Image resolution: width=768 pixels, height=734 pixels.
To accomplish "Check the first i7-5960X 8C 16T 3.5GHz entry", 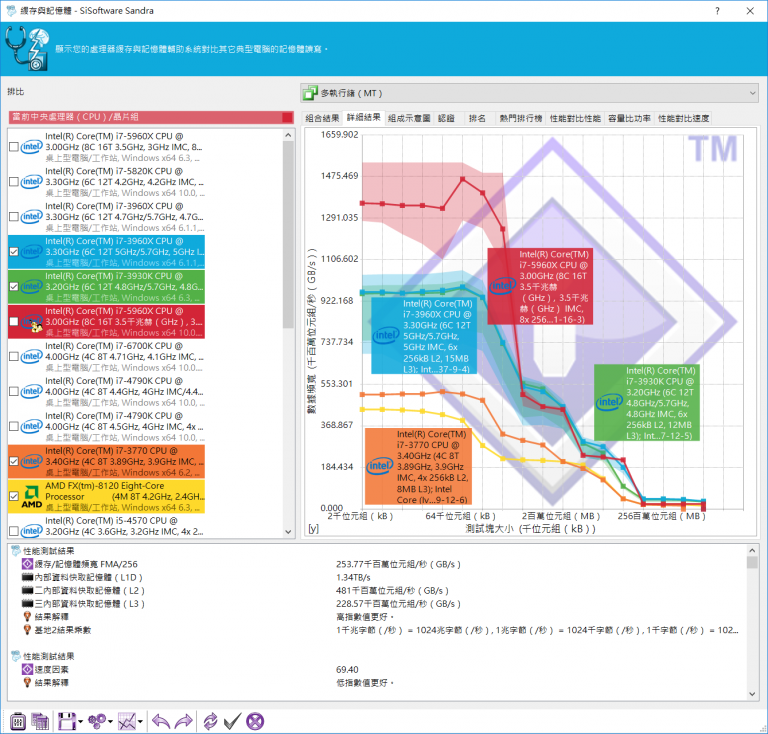I will (x=14, y=147).
